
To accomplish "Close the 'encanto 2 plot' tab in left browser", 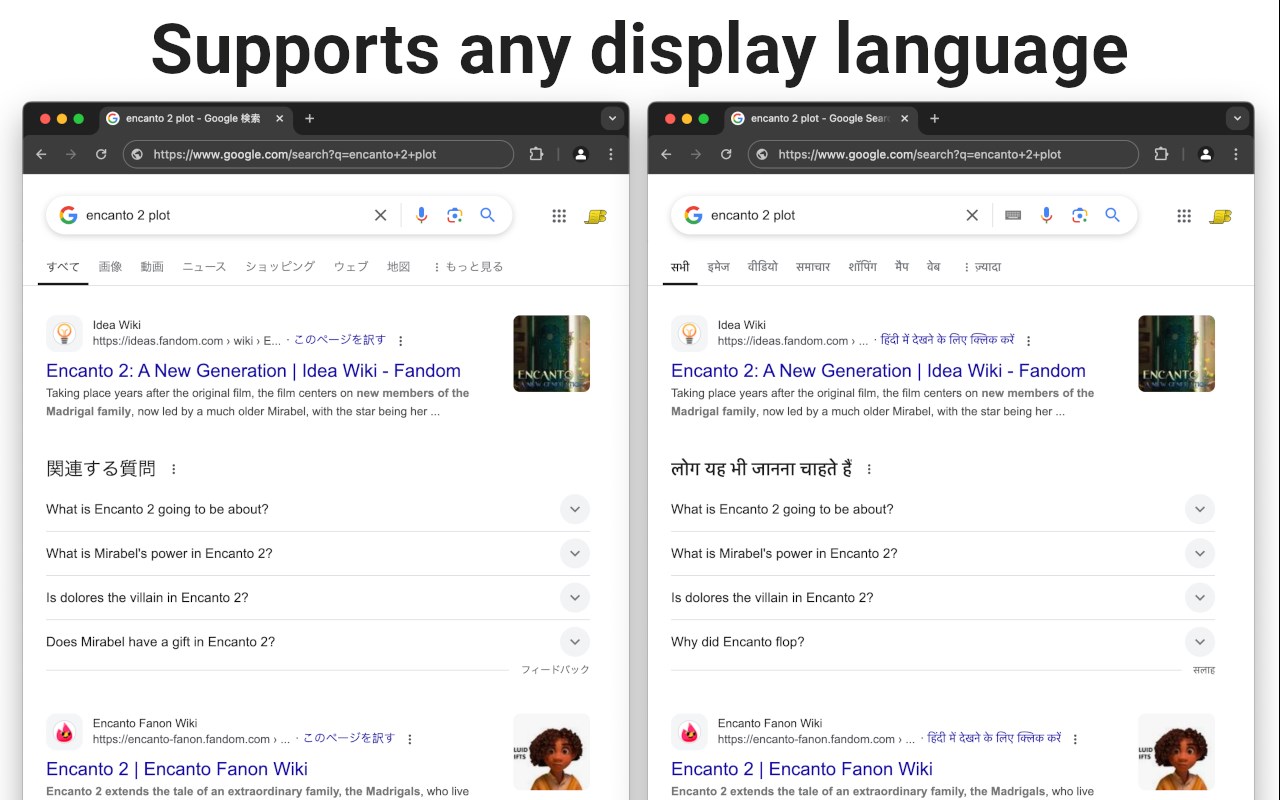I will [x=280, y=118].
